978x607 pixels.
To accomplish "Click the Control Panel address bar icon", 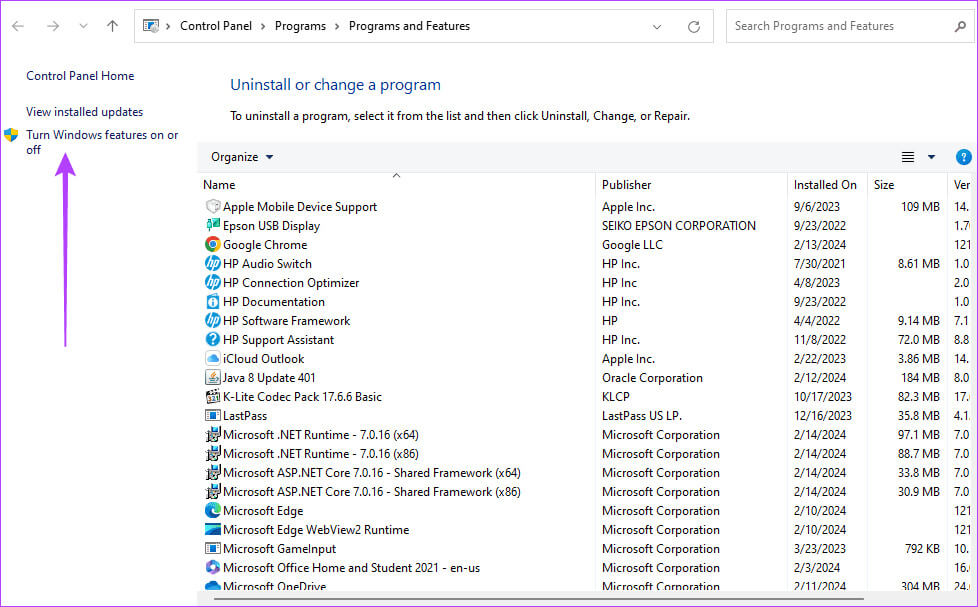I will (151, 26).
